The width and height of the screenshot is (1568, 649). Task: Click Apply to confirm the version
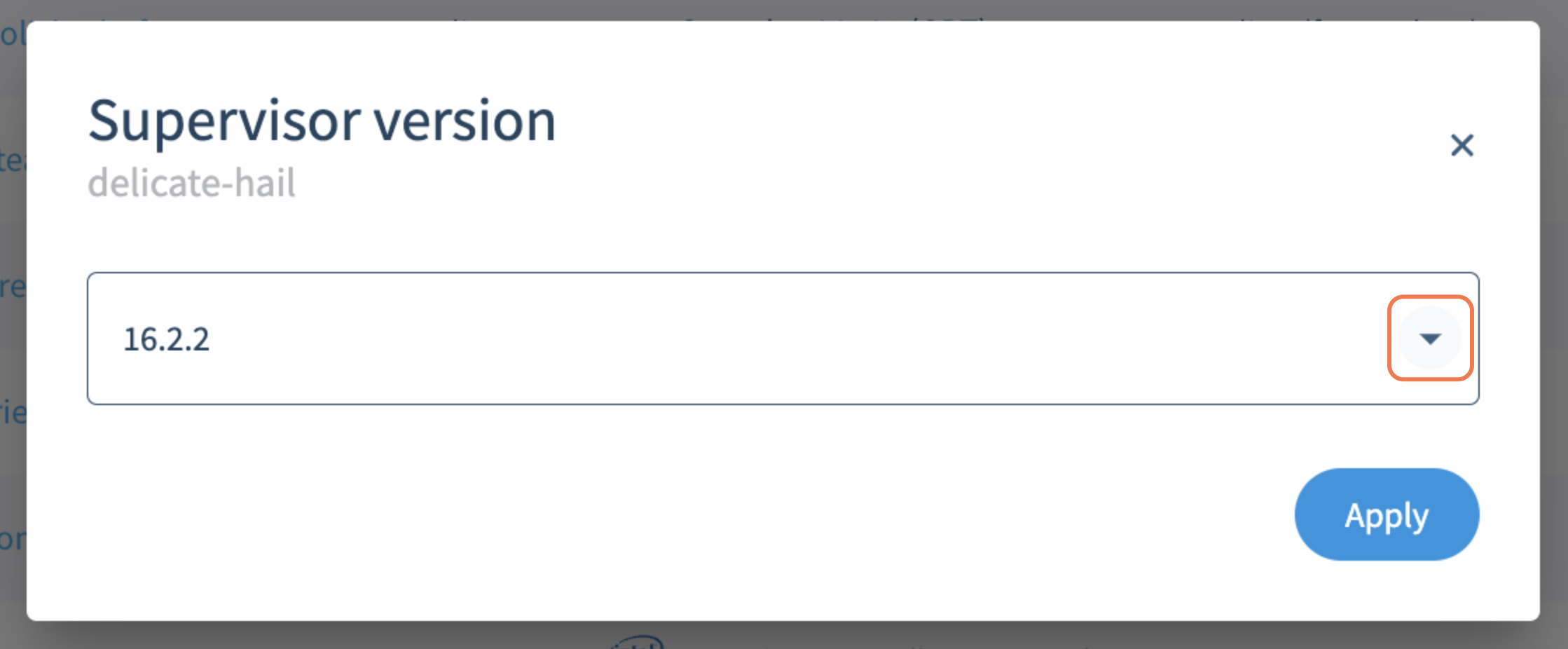(x=1386, y=514)
